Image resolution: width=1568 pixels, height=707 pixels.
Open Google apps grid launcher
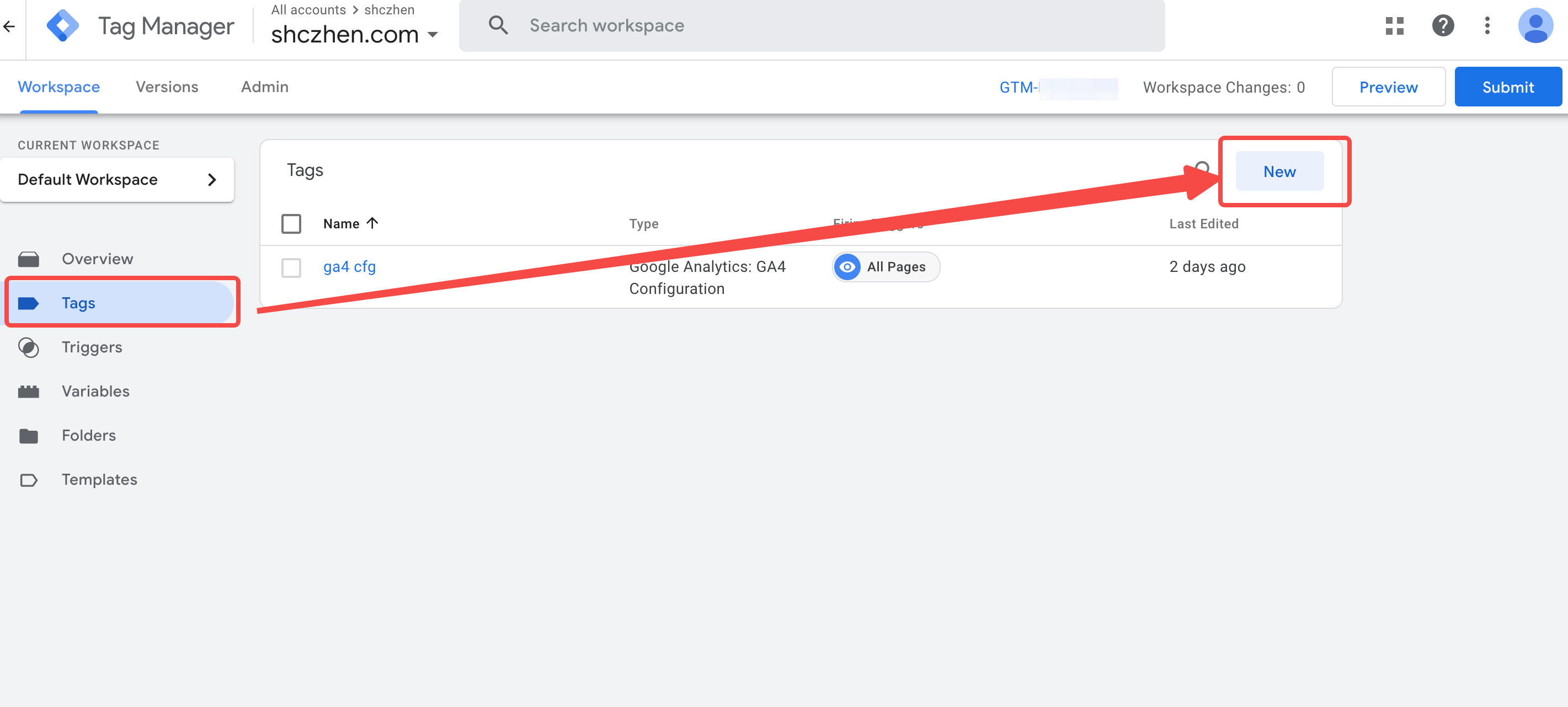point(1395,25)
